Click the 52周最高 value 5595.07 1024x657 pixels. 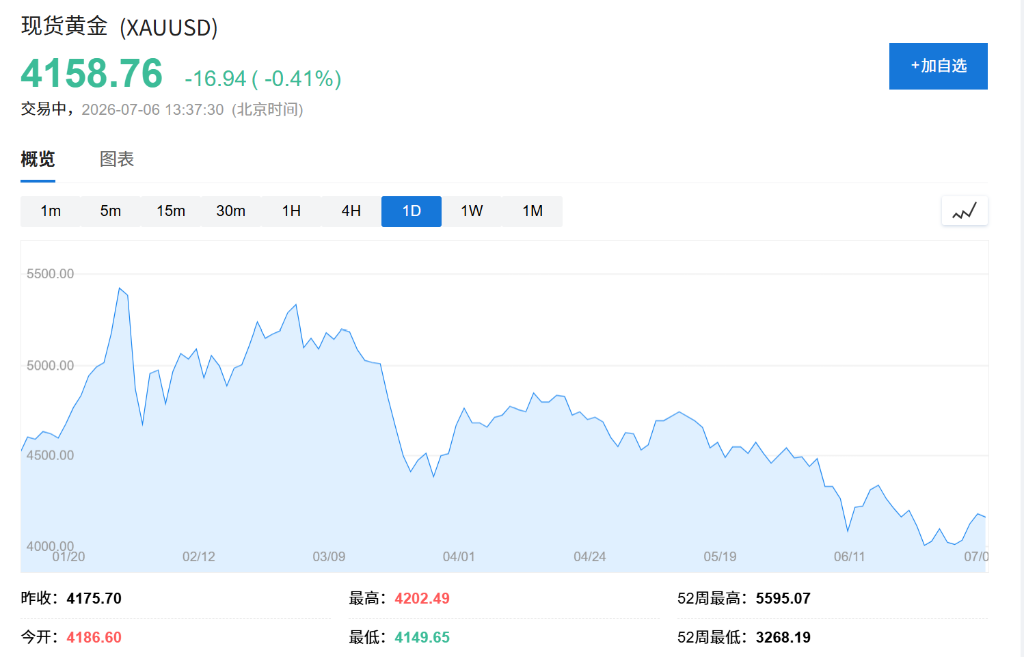(x=783, y=598)
